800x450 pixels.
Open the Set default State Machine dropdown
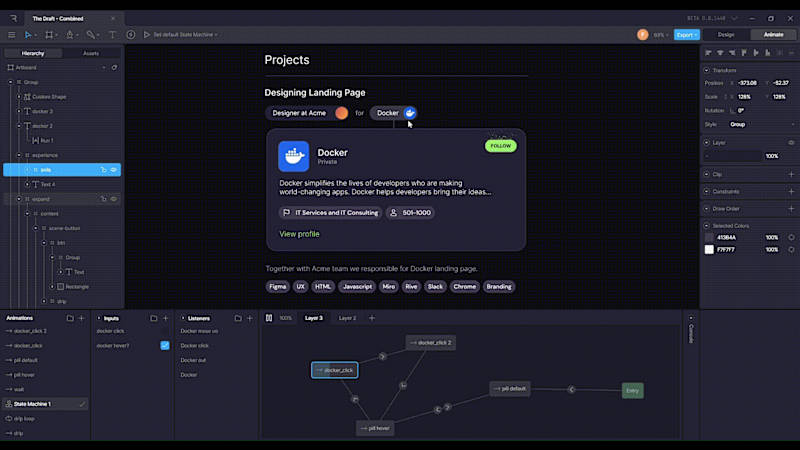click(x=185, y=35)
